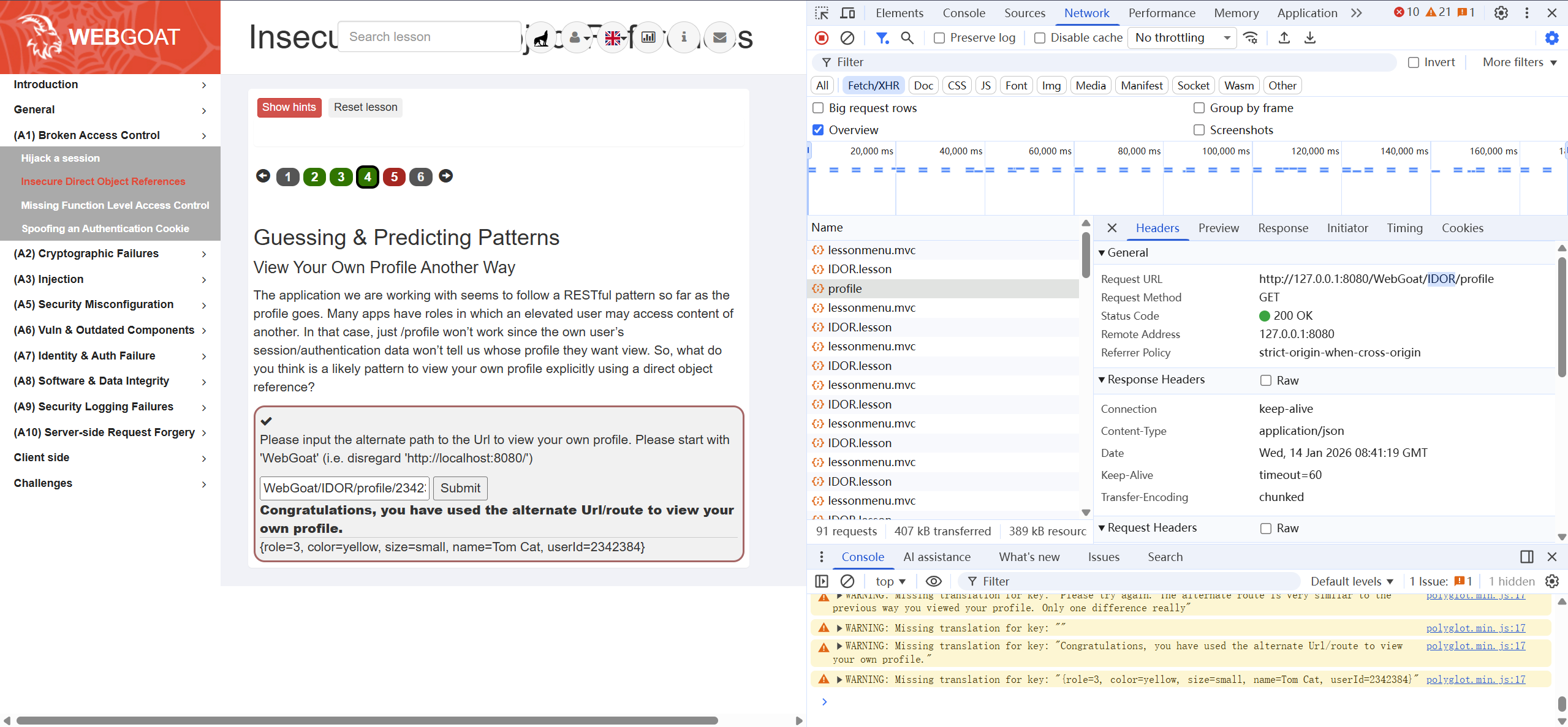Clear the network log
Image resolution: width=1568 pixels, height=727 pixels.
[x=847, y=38]
